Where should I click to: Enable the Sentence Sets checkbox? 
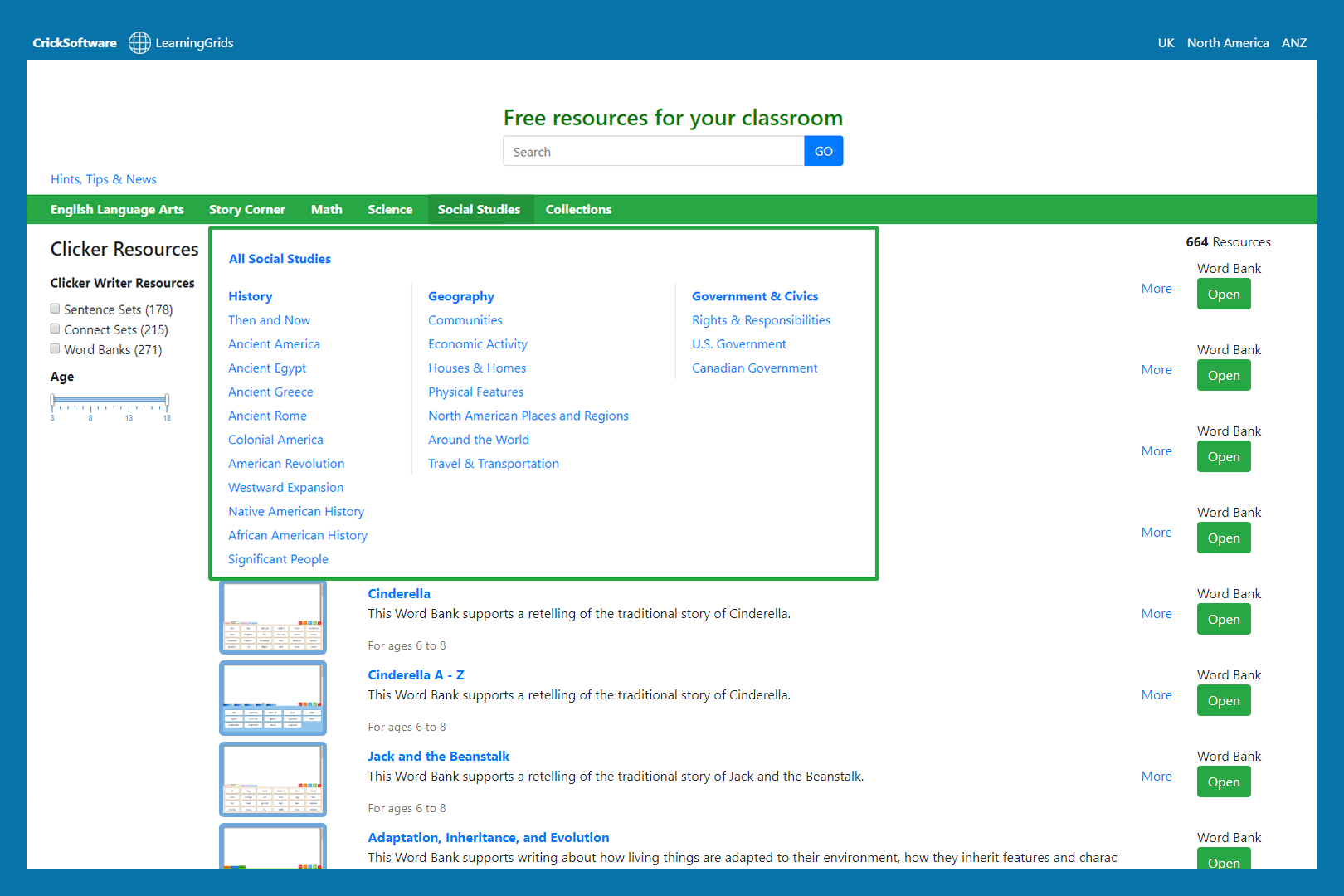click(56, 309)
